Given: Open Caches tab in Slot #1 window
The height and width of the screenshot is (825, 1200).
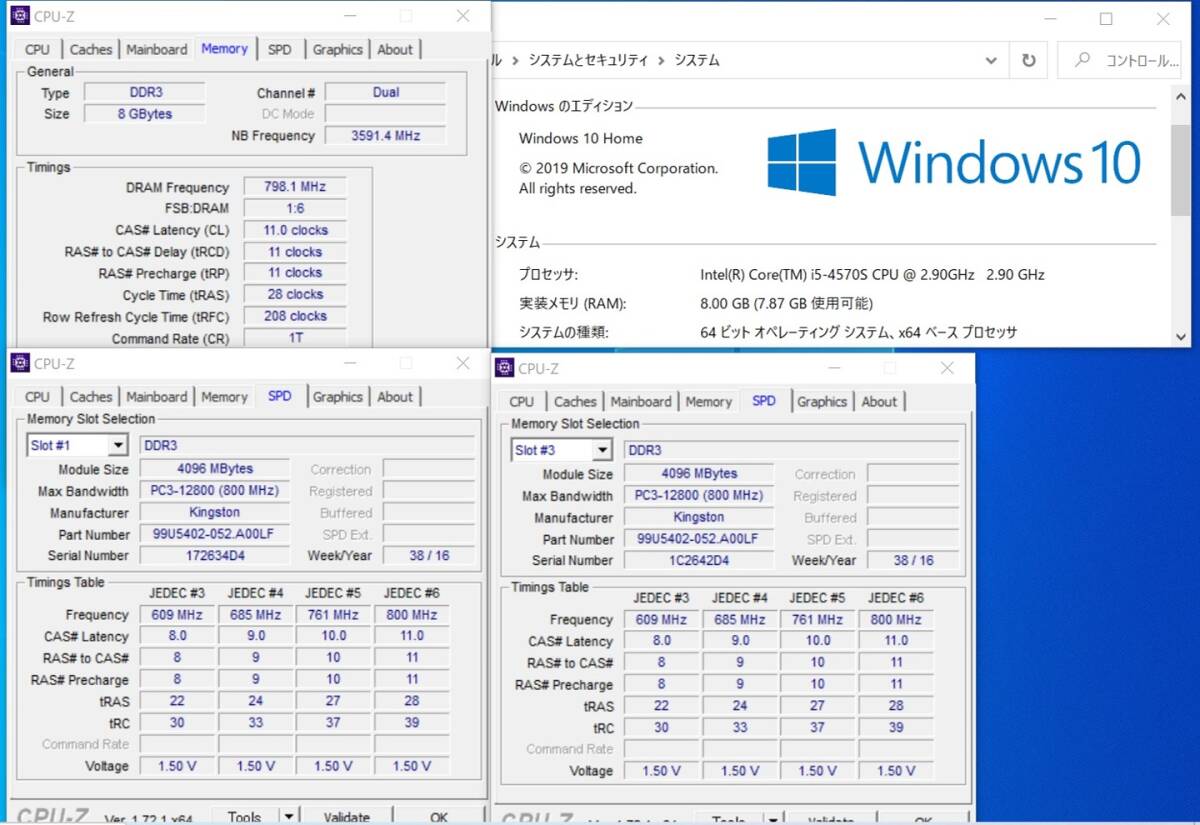Looking at the screenshot, I should tap(91, 397).
